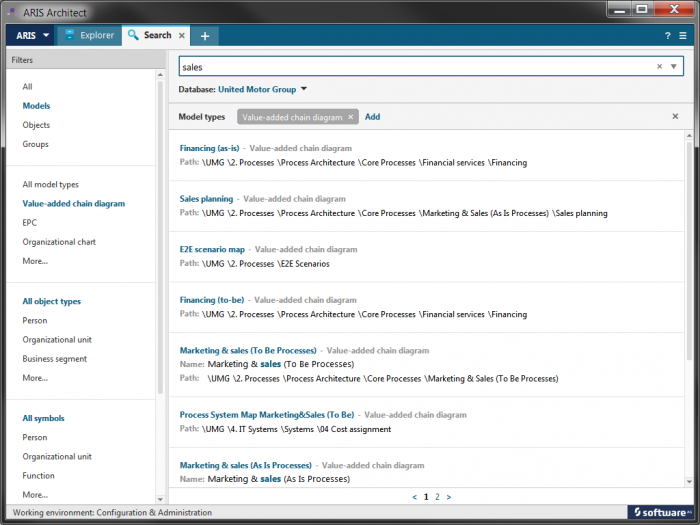The height and width of the screenshot is (525, 700).
Task: Select Organizational unit under All symbols
Action: point(57,457)
